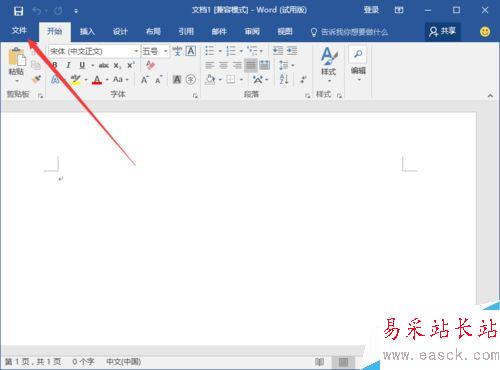This screenshot has width=500, height=370.
Task: Click the borders icon
Action: (x=231, y=79)
